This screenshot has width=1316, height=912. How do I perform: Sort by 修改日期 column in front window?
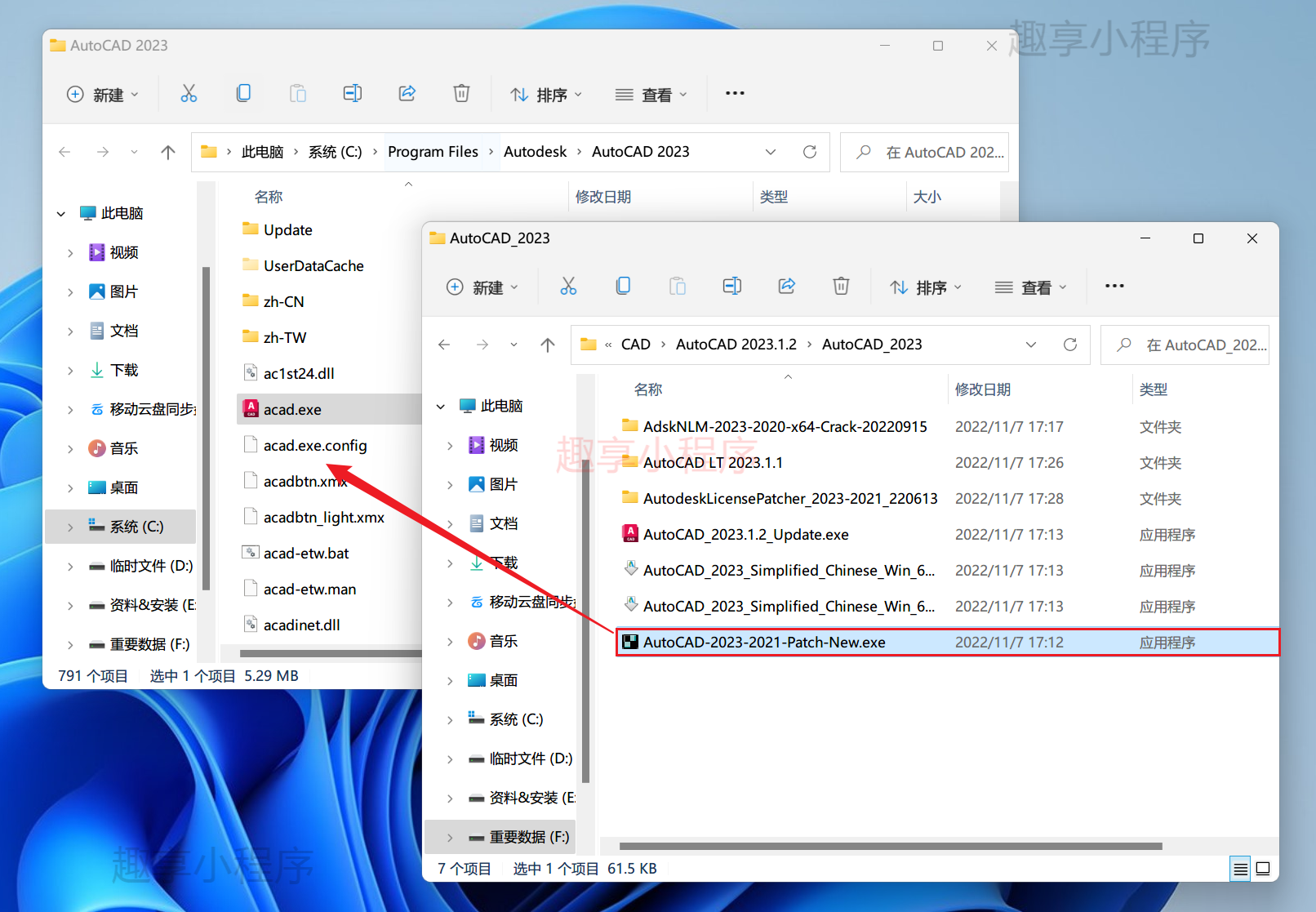click(x=983, y=389)
